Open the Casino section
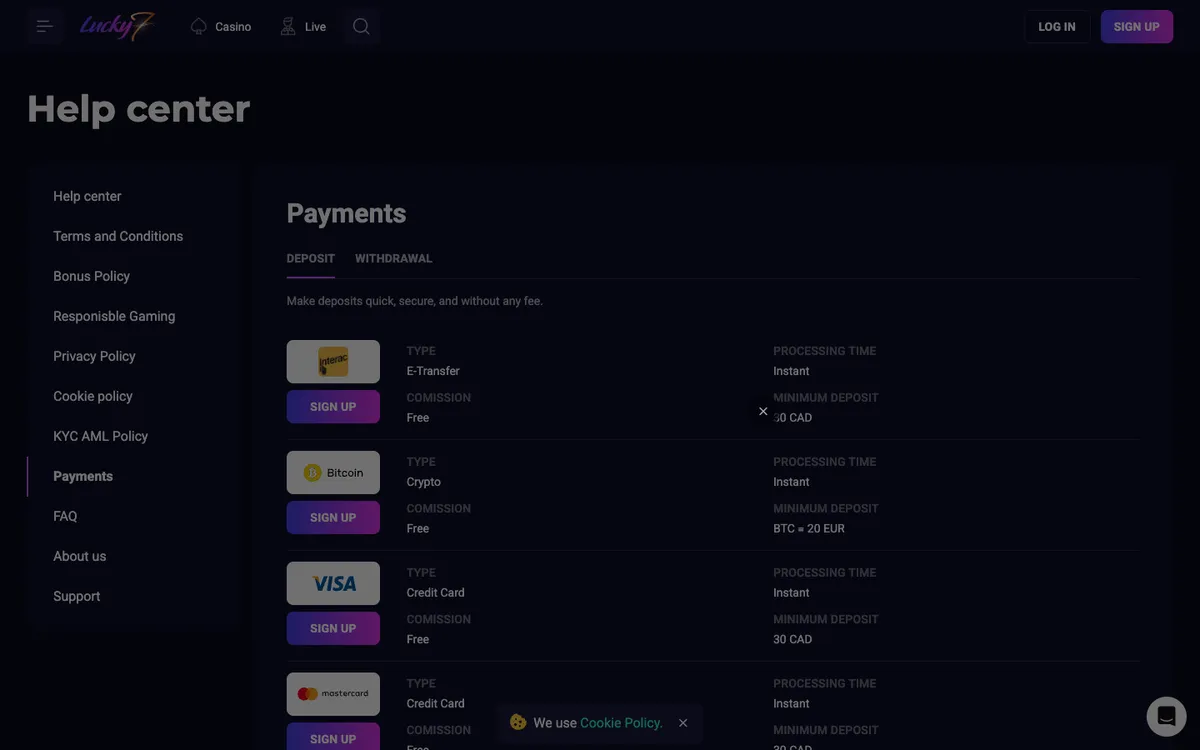This screenshot has height=750, width=1200. (x=220, y=27)
